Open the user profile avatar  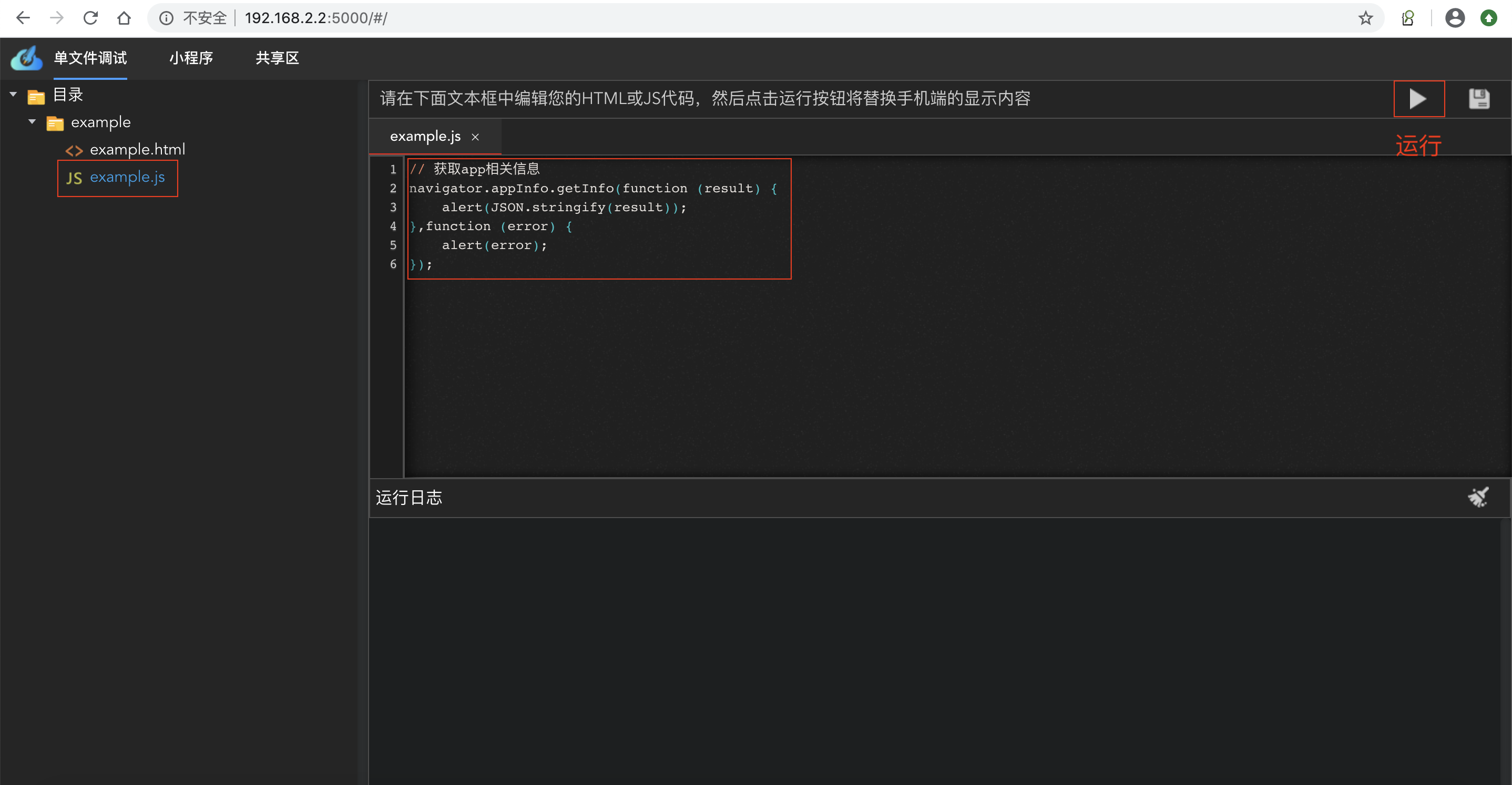(x=1455, y=18)
